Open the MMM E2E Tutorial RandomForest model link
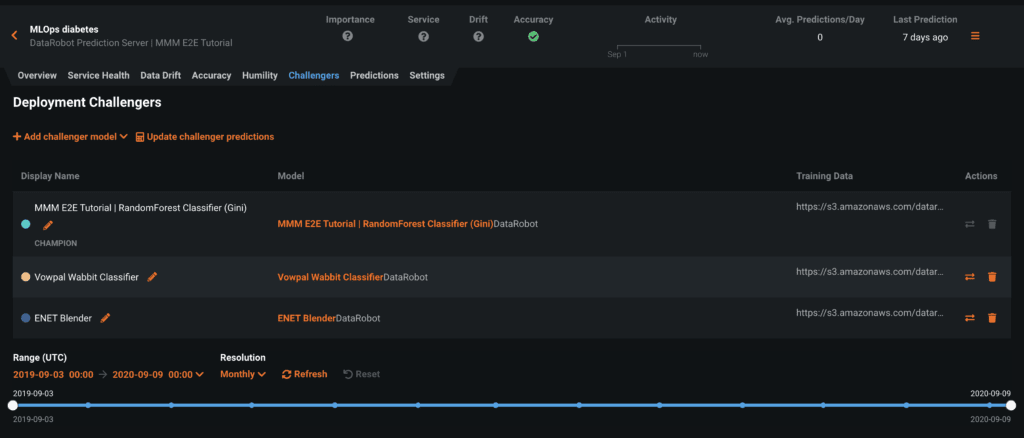Viewport: 1024px width, 438px height. click(385, 224)
